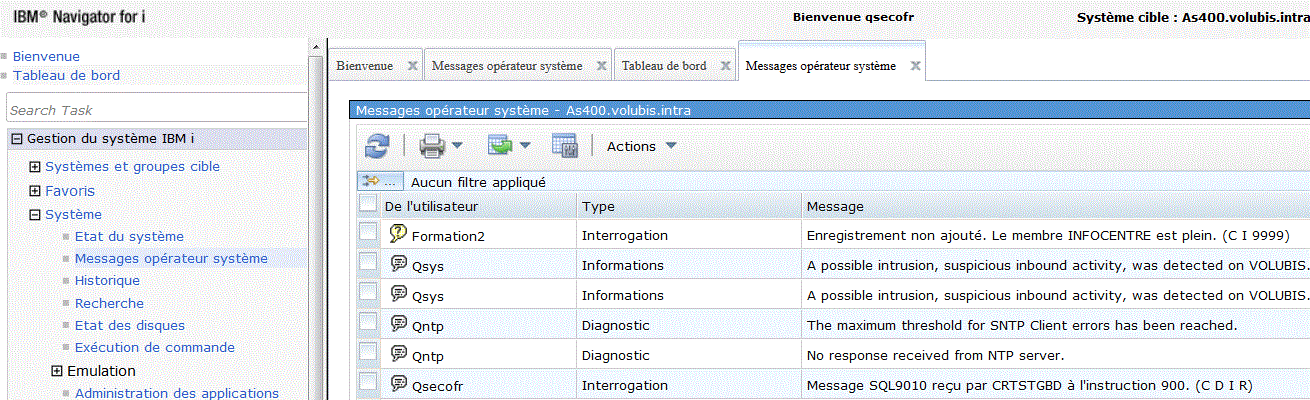Viewport: 1310px width, 400px height.
Task: Open 'Etat des disques' in navigation tree
Action: pos(130,326)
